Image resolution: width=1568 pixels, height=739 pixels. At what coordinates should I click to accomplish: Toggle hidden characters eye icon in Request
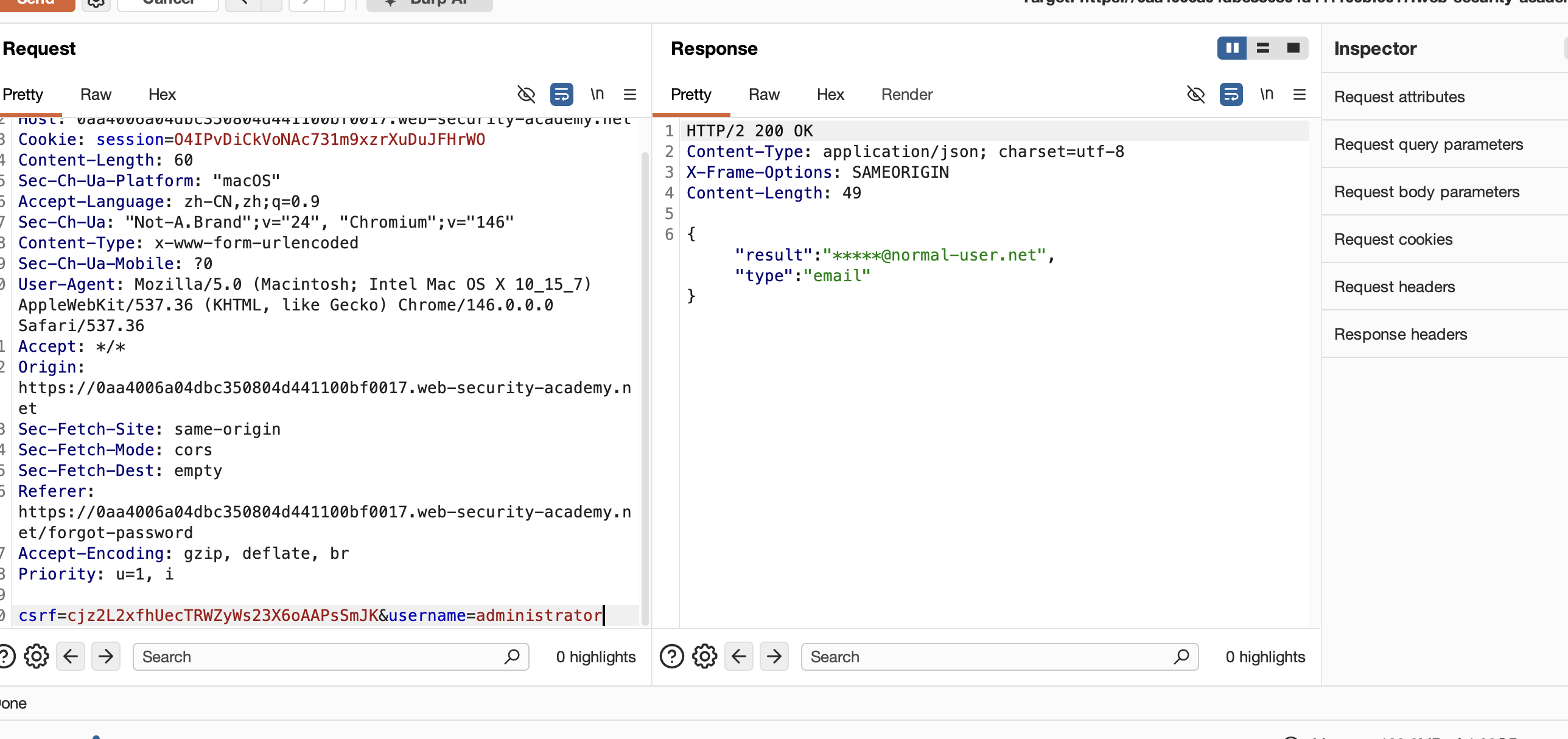[526, 94]
